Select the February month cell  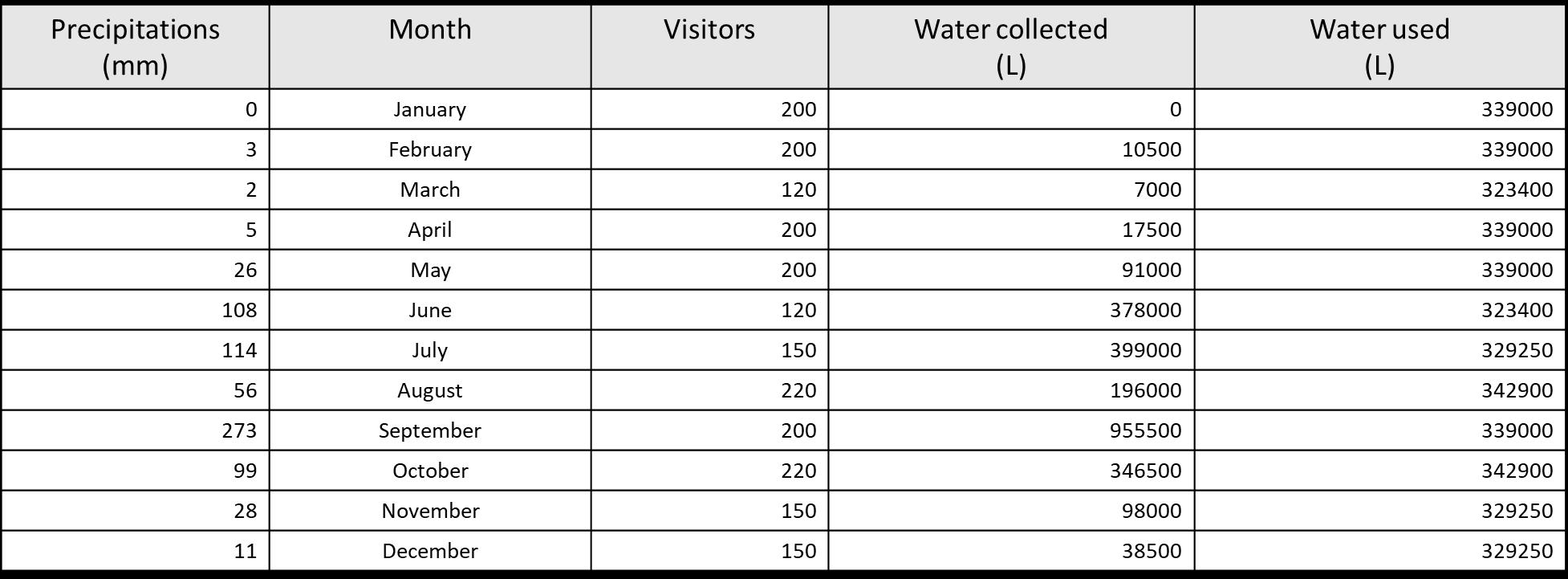click(430, 149)
